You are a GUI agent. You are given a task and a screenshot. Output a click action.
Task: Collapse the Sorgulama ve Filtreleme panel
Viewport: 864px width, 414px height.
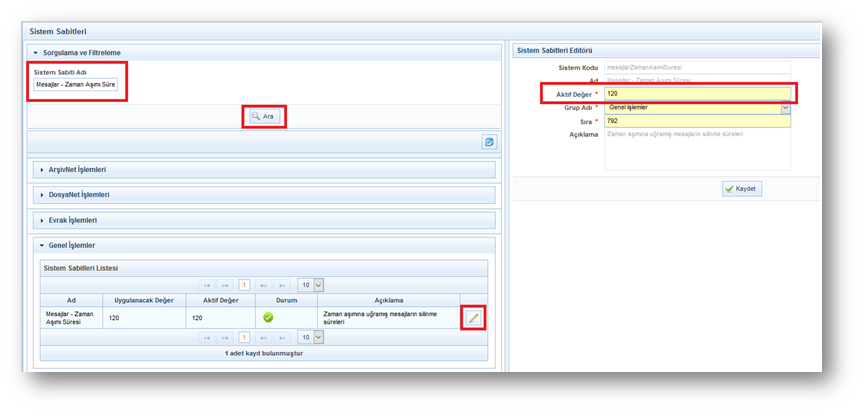(x=78, y=52)
